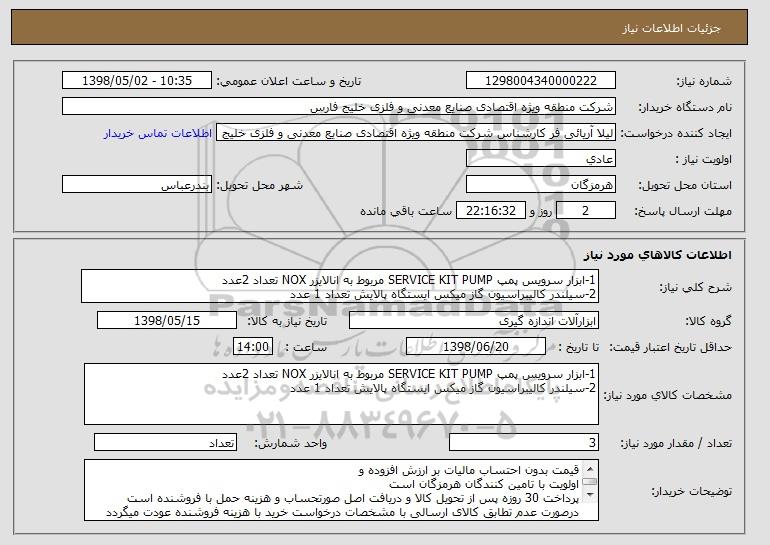The width and height of the screenshot is (770, 545).
Task: Click the remaining days field showing 2
Action: (x=585, y=211)
